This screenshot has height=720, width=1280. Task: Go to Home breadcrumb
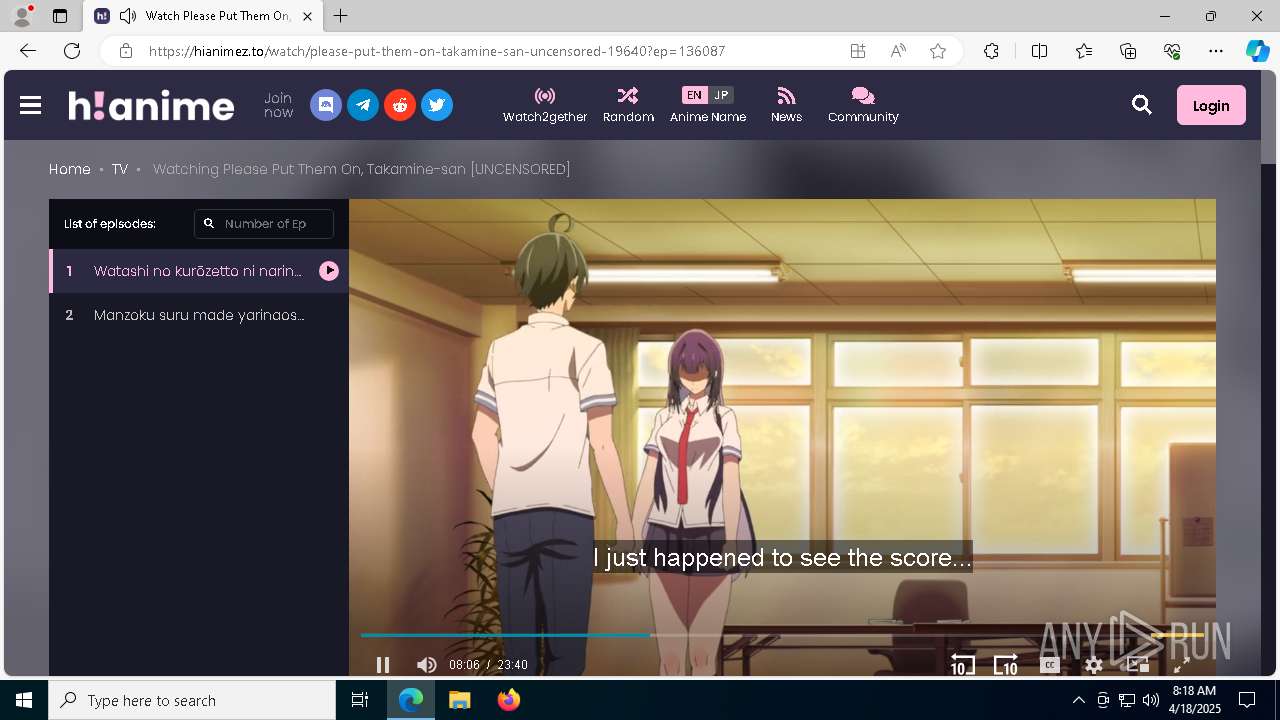coord(70,169)
